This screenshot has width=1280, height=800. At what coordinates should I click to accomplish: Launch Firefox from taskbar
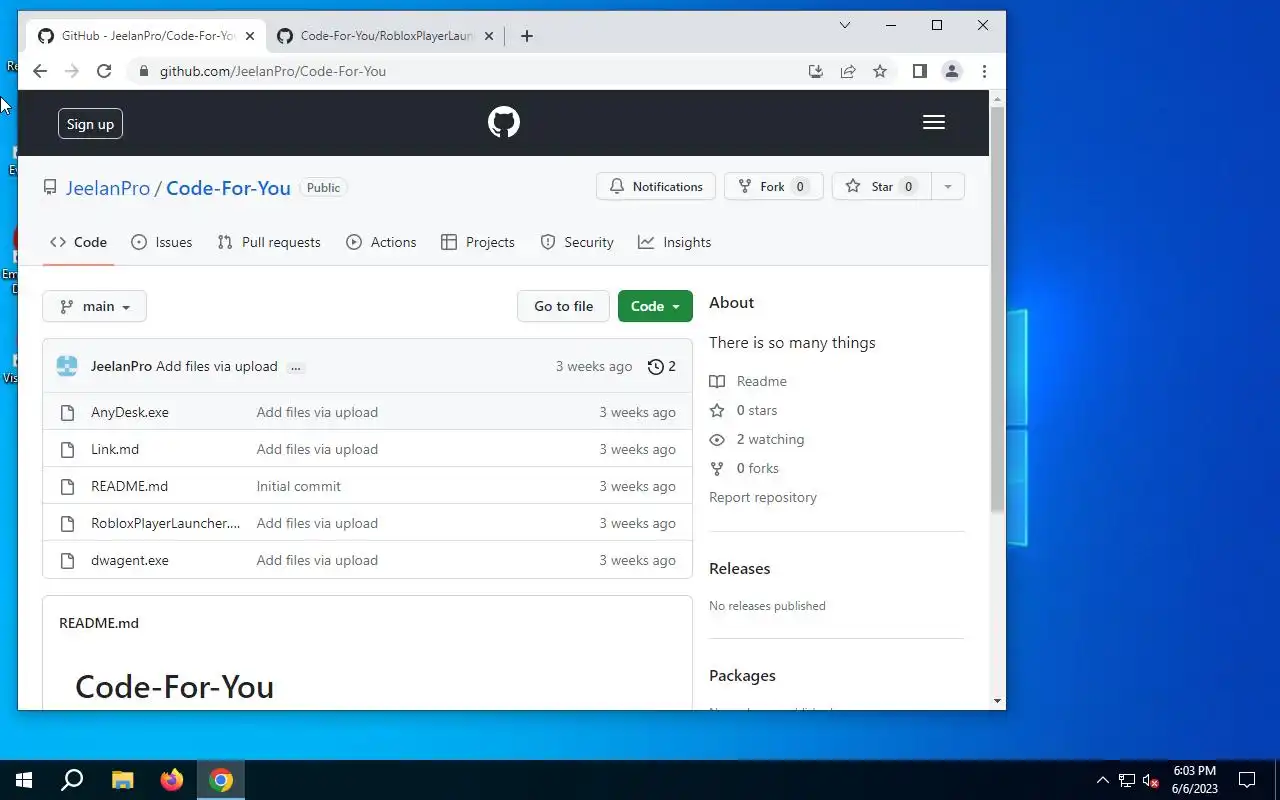(x=172, y=780)
